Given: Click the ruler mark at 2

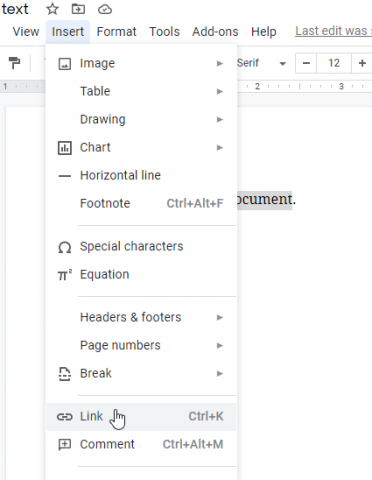Looking at the screenshot, I should tap(257, 86).
